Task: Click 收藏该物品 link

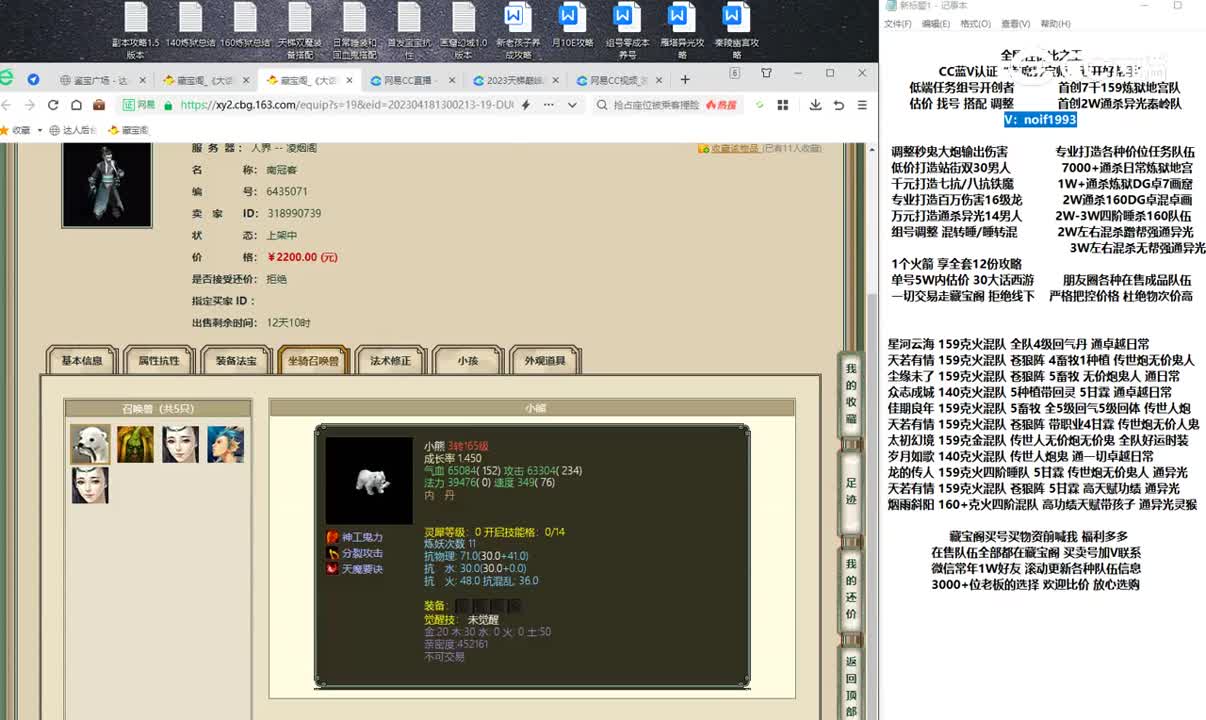Action: 735,148
